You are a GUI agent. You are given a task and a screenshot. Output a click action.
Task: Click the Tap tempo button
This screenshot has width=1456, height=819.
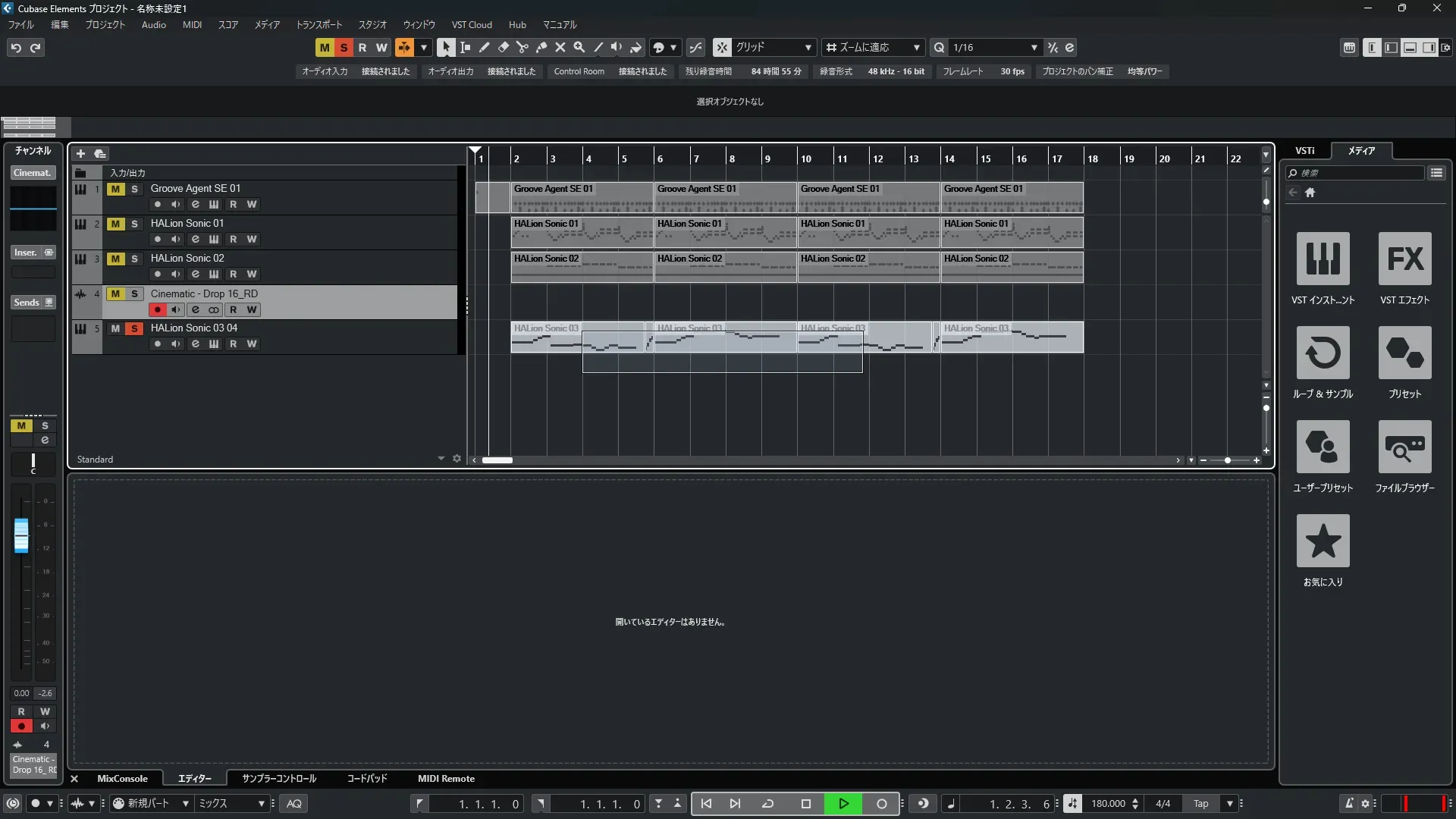tap(1200, 803)
